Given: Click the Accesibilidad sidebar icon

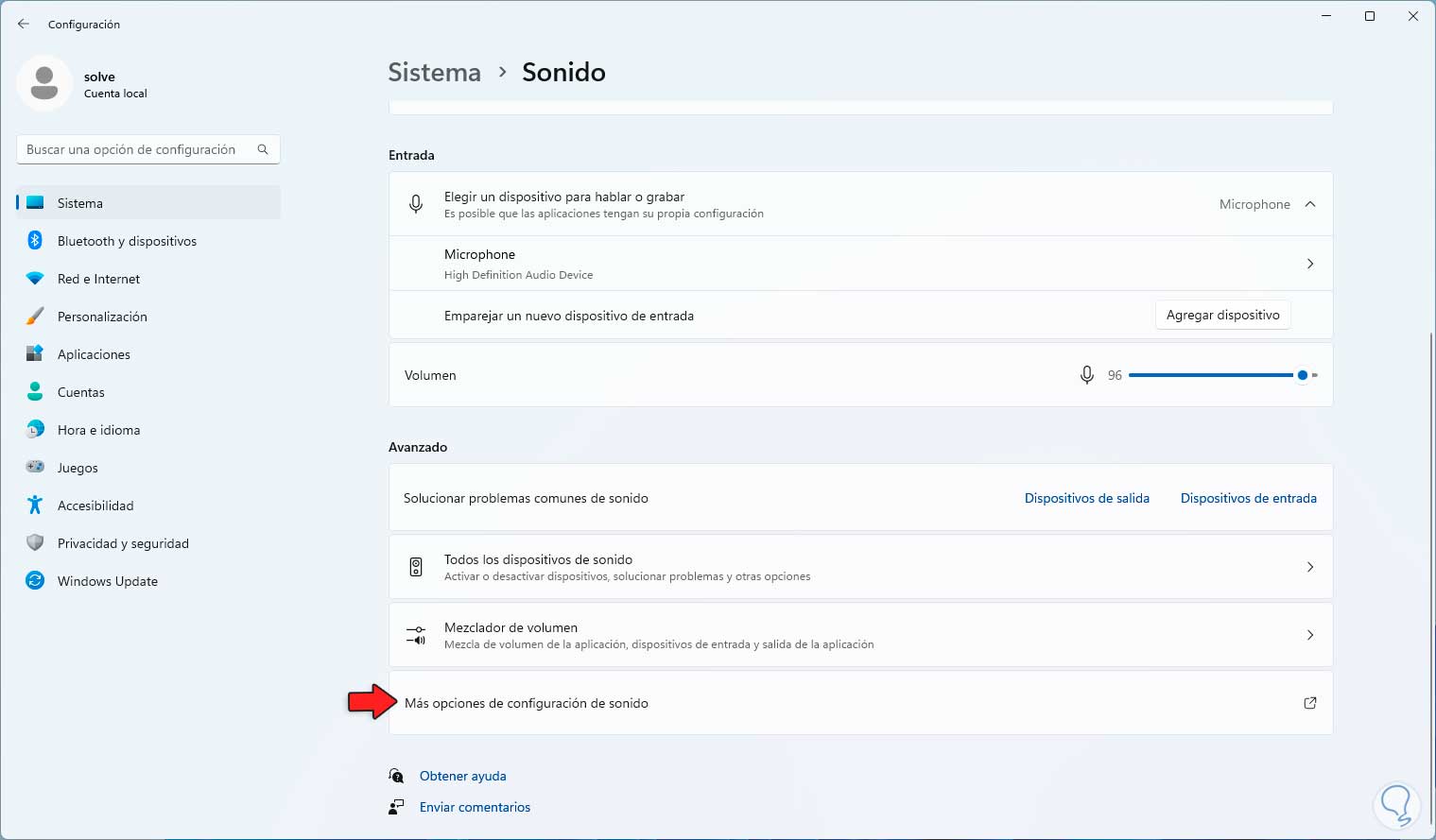Looking at the screenshot, I should (35, 506).
